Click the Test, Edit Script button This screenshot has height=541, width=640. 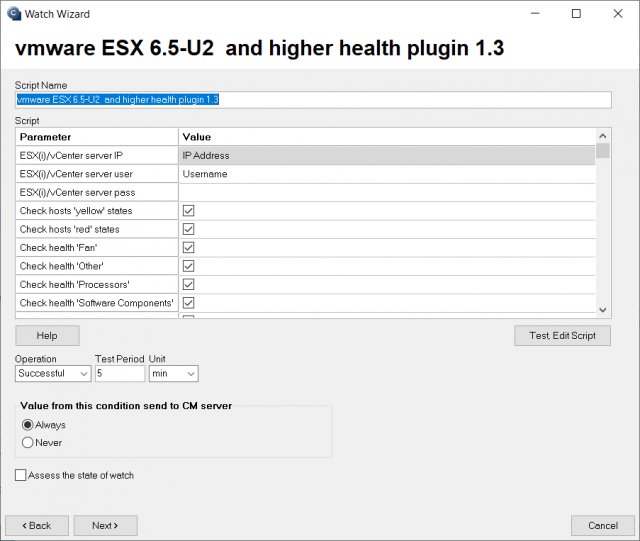point(562,336)
